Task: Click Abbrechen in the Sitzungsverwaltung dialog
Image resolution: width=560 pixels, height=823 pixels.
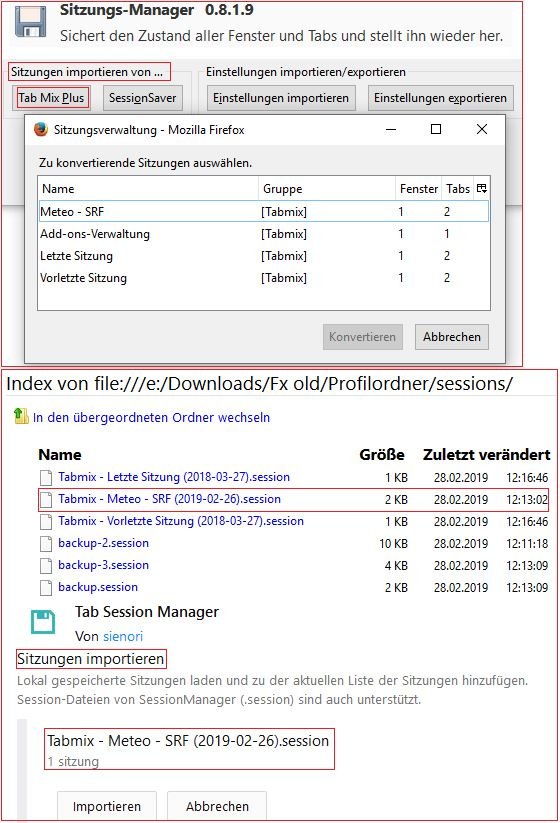Action: click(x=452, y=337)
